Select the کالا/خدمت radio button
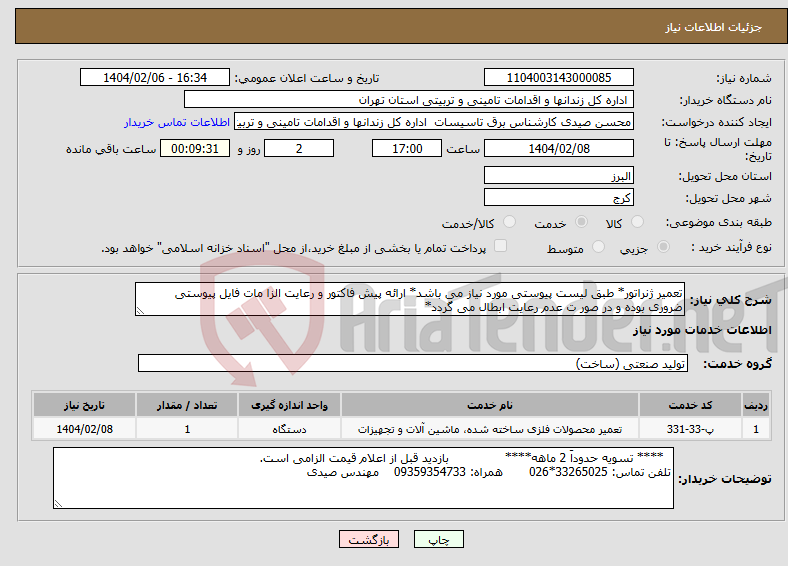This screenshot has height=566, width=788. [510, 222]
